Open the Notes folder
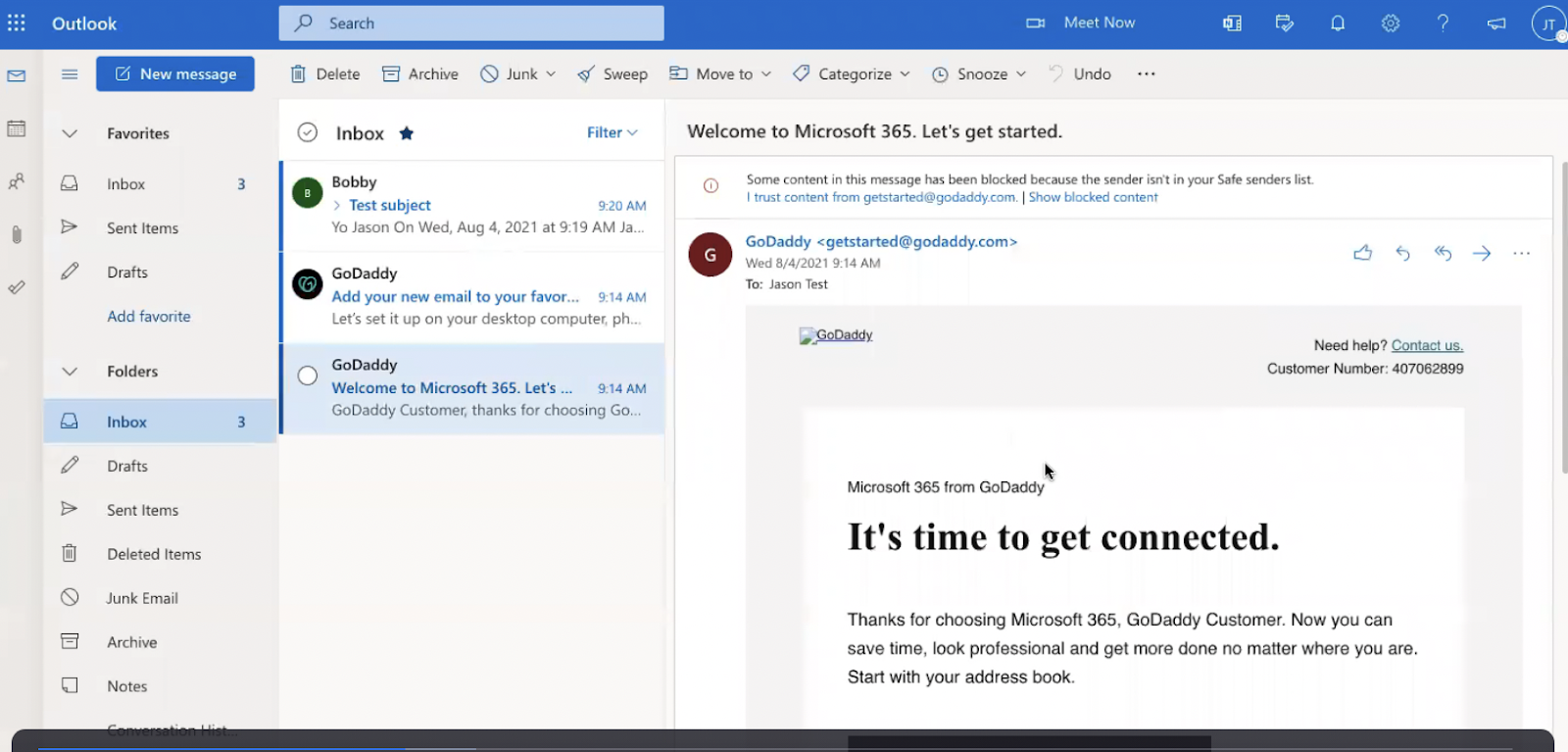 pyautogui.click(x=161, y=686)
